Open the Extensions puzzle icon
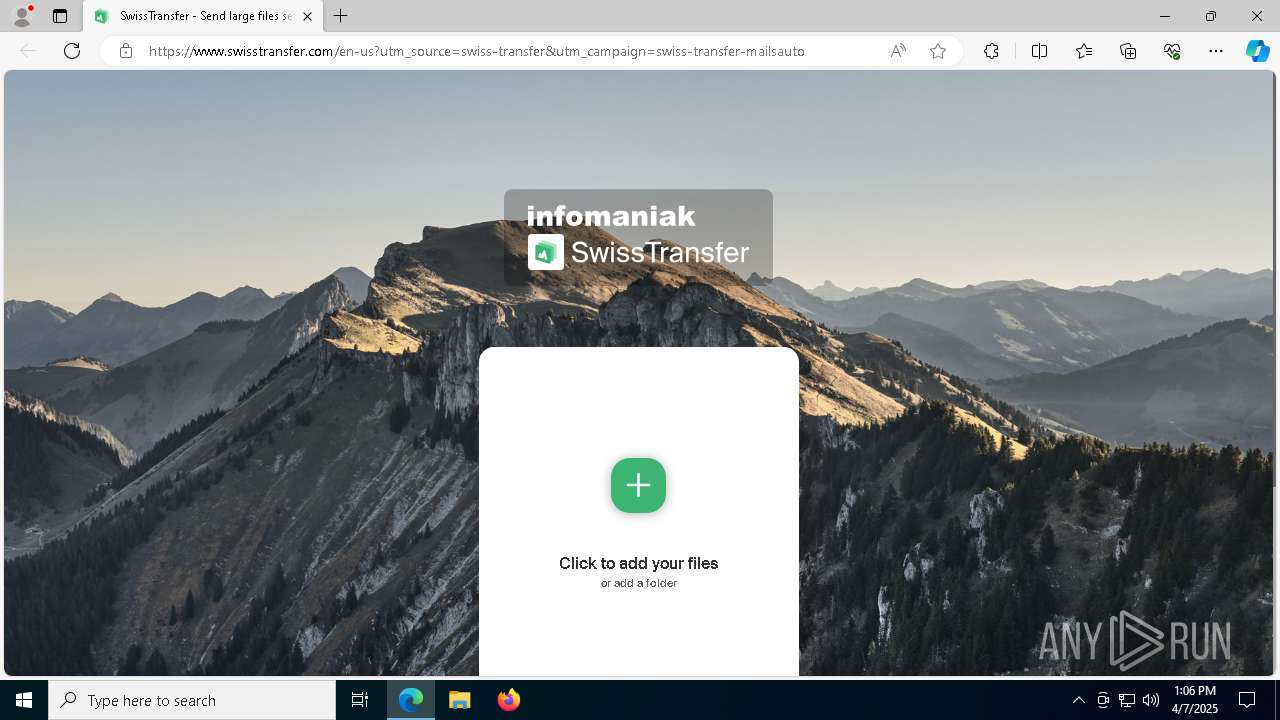This screenshot has width=1280, height=720. click(x=991, y=51)
